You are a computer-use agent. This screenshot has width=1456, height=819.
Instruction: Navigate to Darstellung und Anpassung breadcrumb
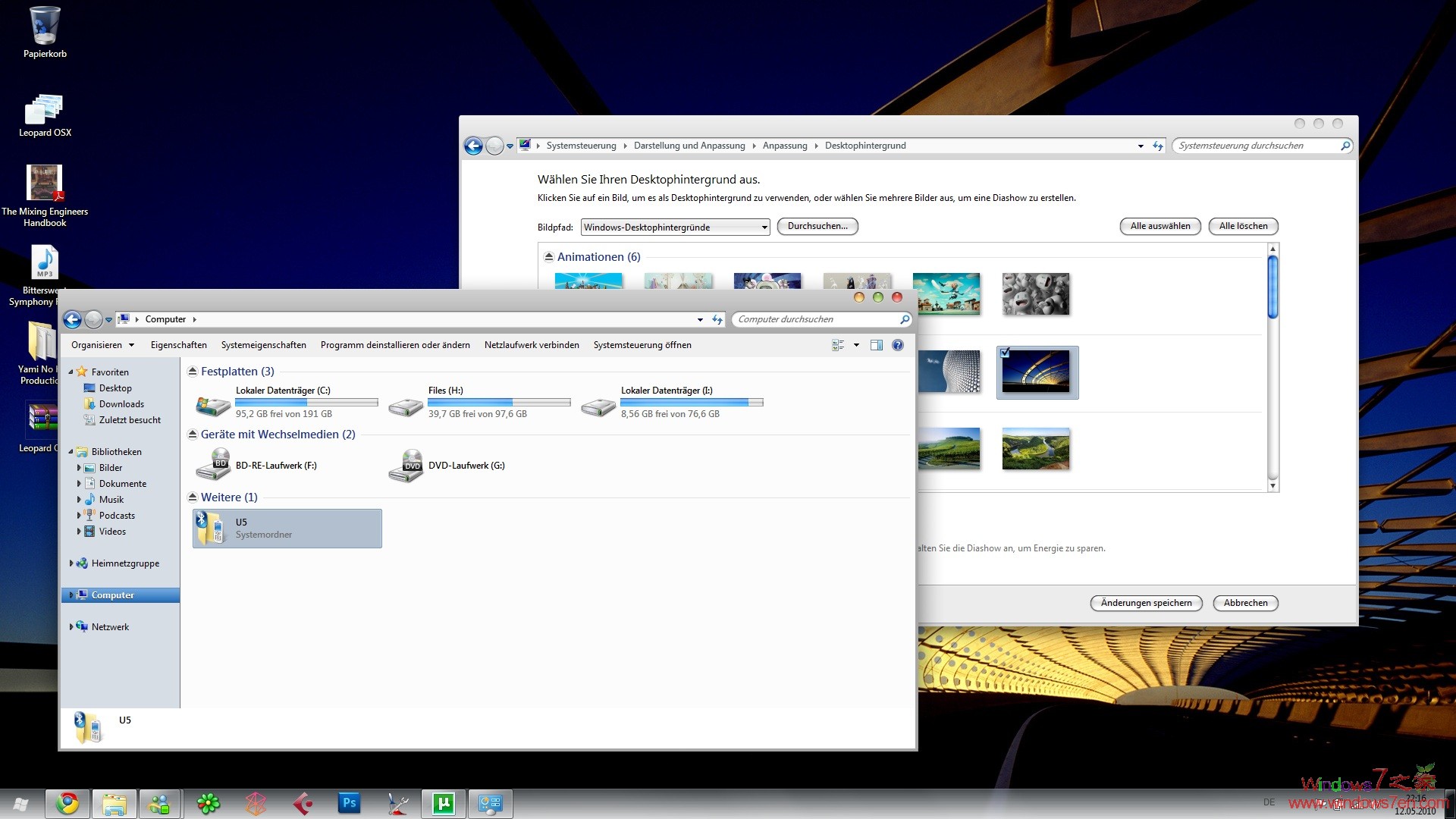tap(689, 146)
